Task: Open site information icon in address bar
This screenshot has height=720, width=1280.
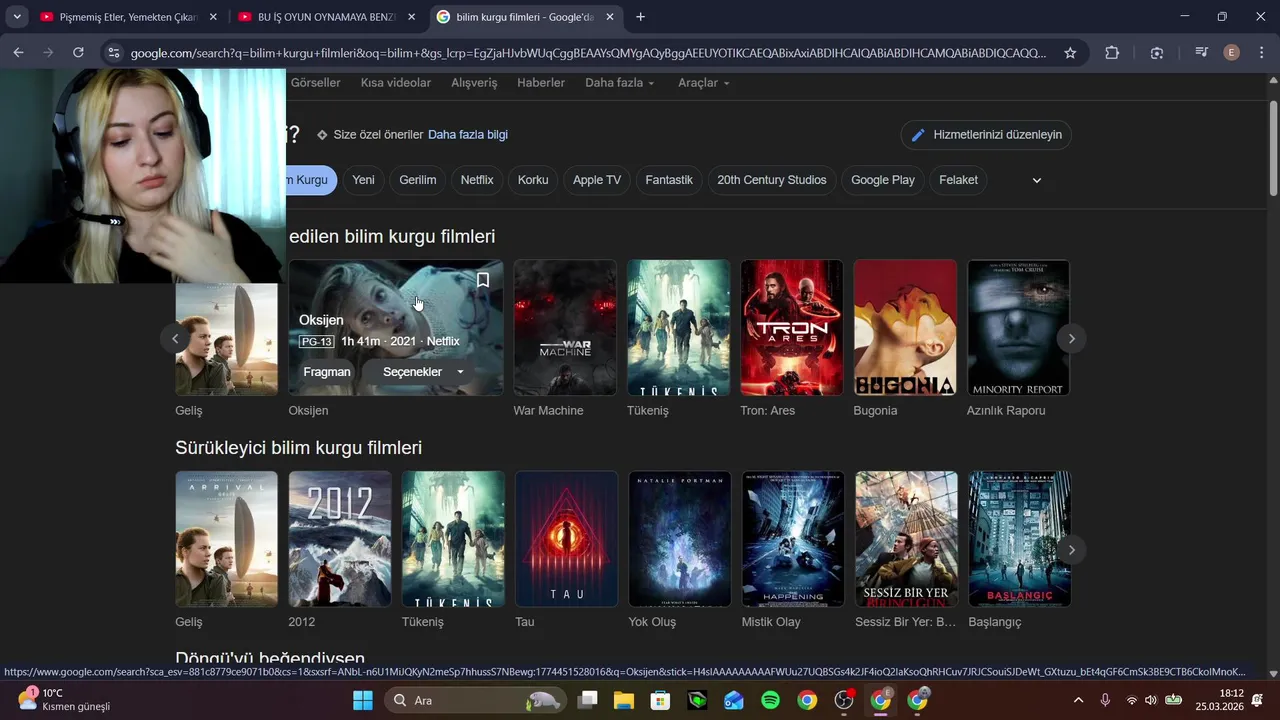Action: pyautogui.click(x=113, y=53)
